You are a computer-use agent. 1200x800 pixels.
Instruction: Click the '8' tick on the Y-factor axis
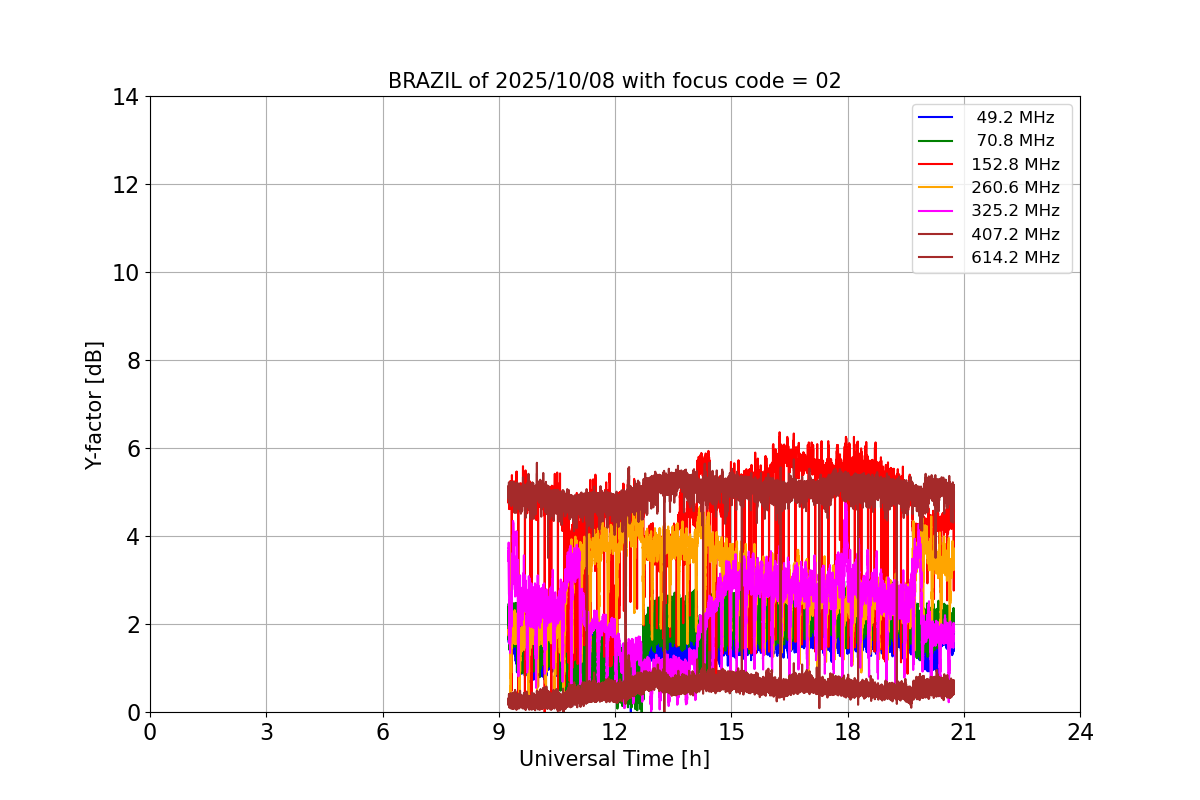(x=132, y=361)
